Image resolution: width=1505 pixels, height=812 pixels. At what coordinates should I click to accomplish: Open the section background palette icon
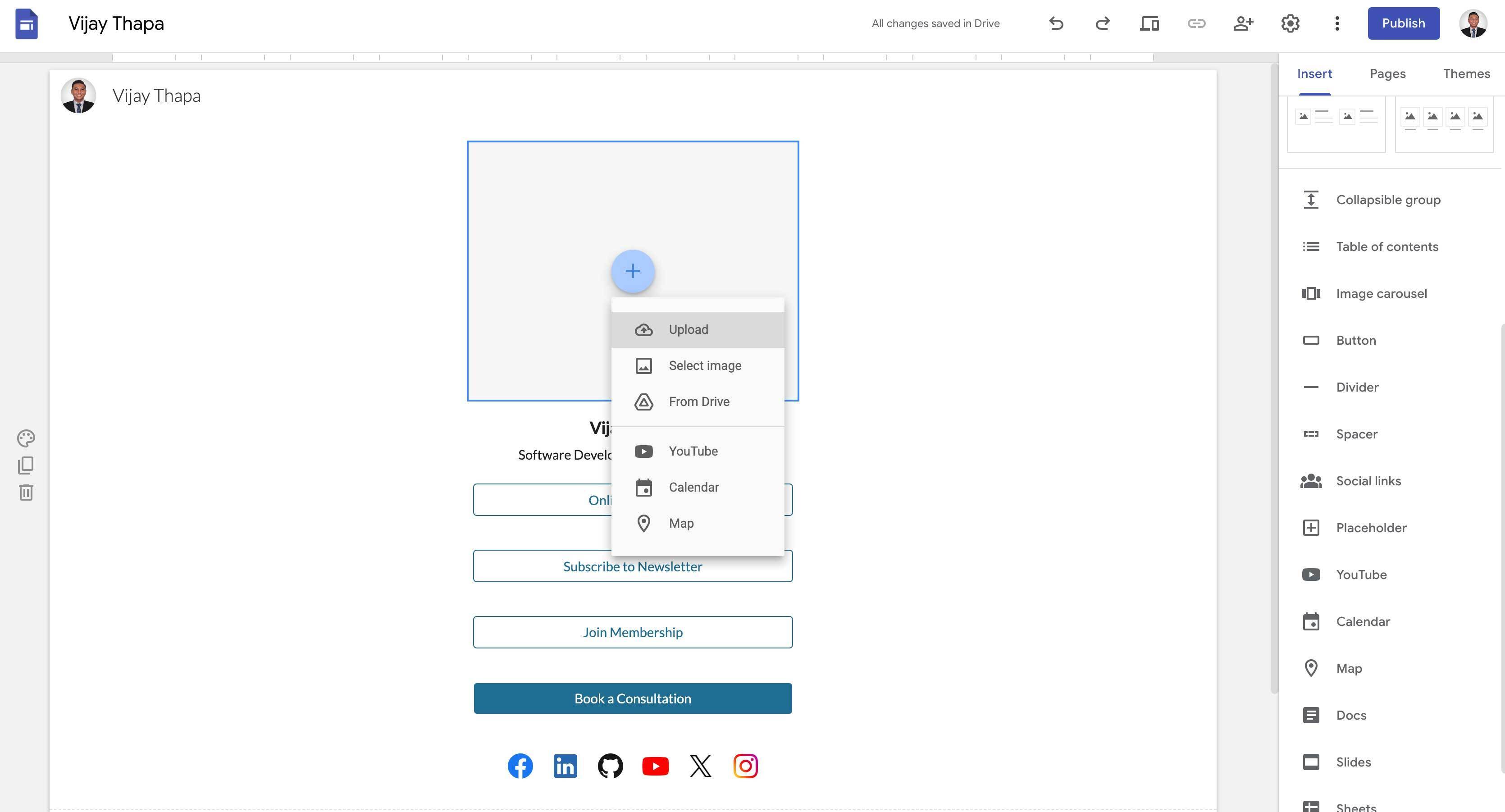[26, 438]
